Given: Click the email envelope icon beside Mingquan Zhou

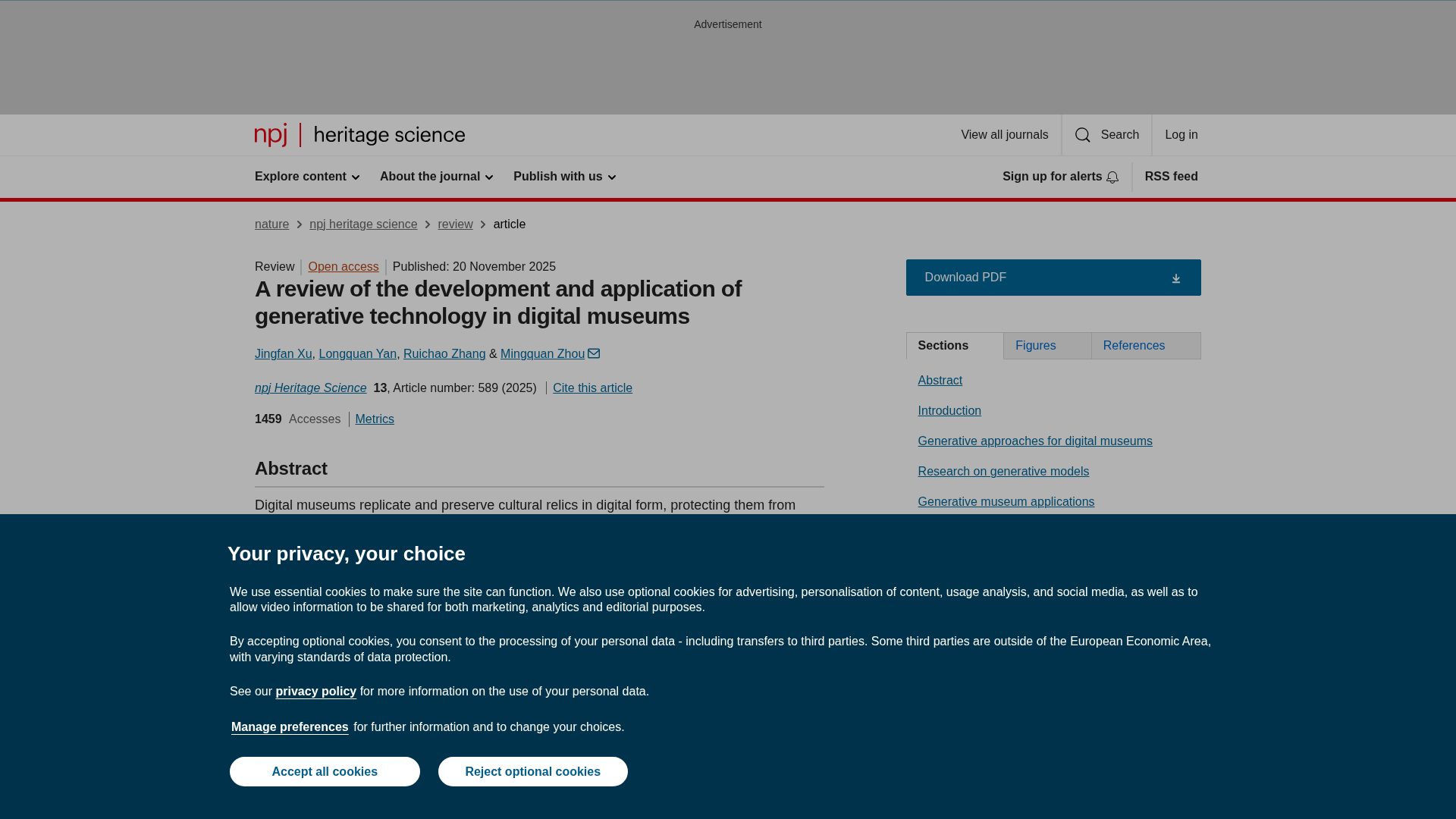Looking at the screenshot, I should 594,353.
